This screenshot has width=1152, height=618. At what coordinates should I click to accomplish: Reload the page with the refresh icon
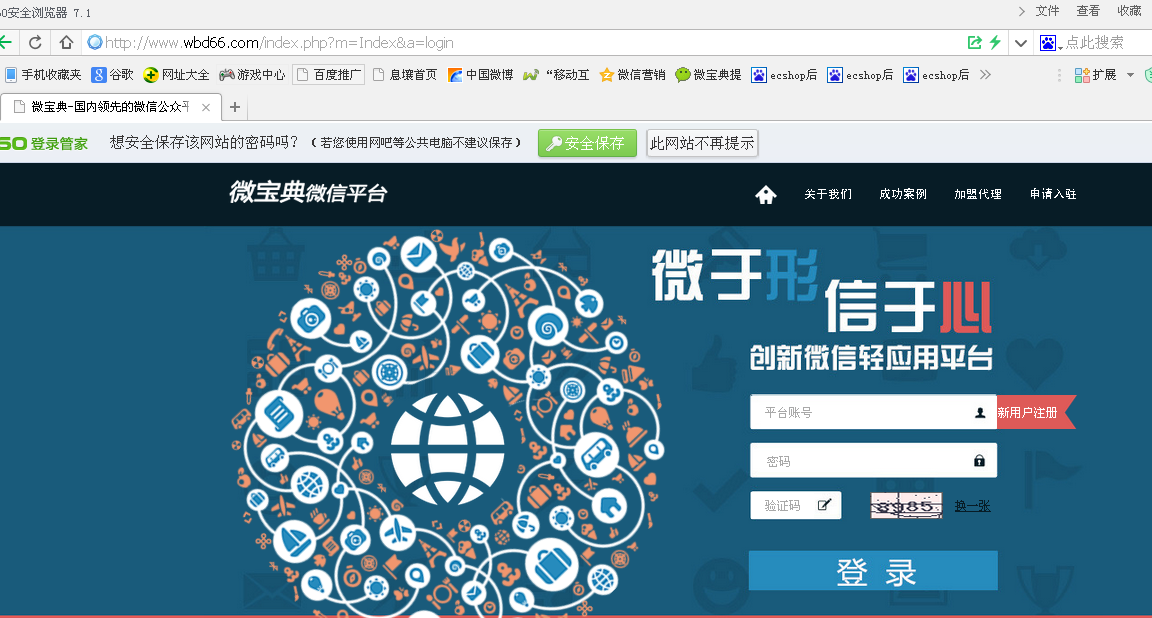pos(35,43)
